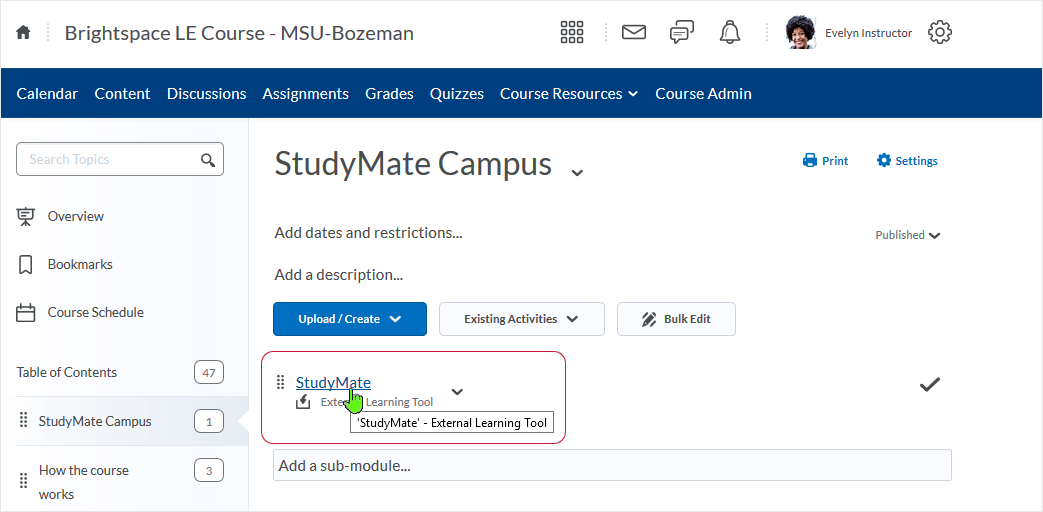This screenshot has width=1043, height=512.
Task: Select Assignments in the navbar
Action: pyautogui.click(x=305, y=94)
